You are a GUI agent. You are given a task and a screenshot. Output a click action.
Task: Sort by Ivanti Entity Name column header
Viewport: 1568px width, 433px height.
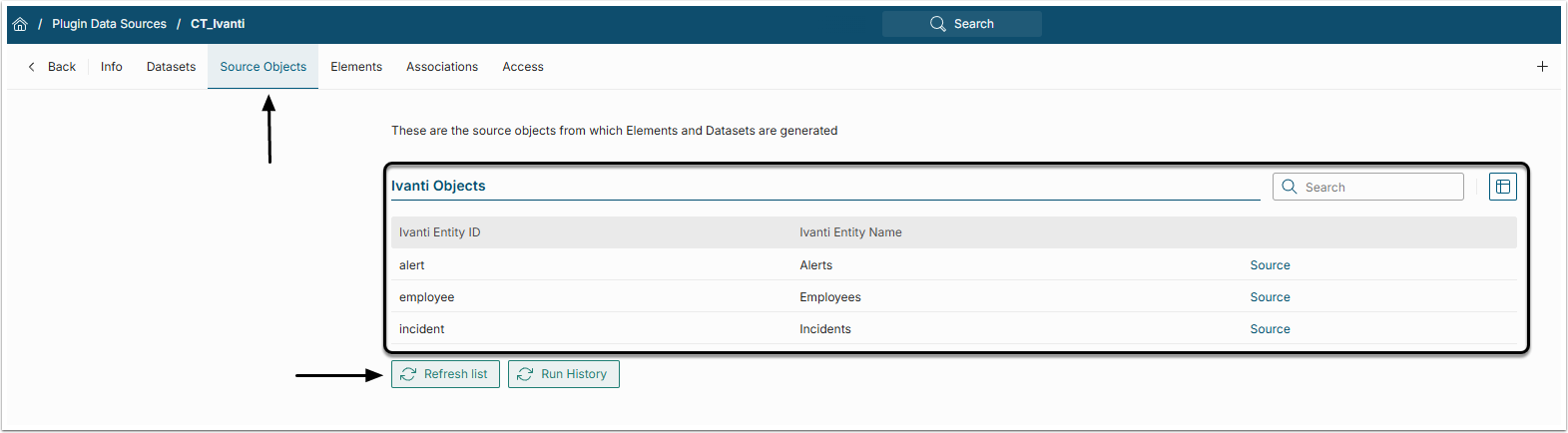850,232
